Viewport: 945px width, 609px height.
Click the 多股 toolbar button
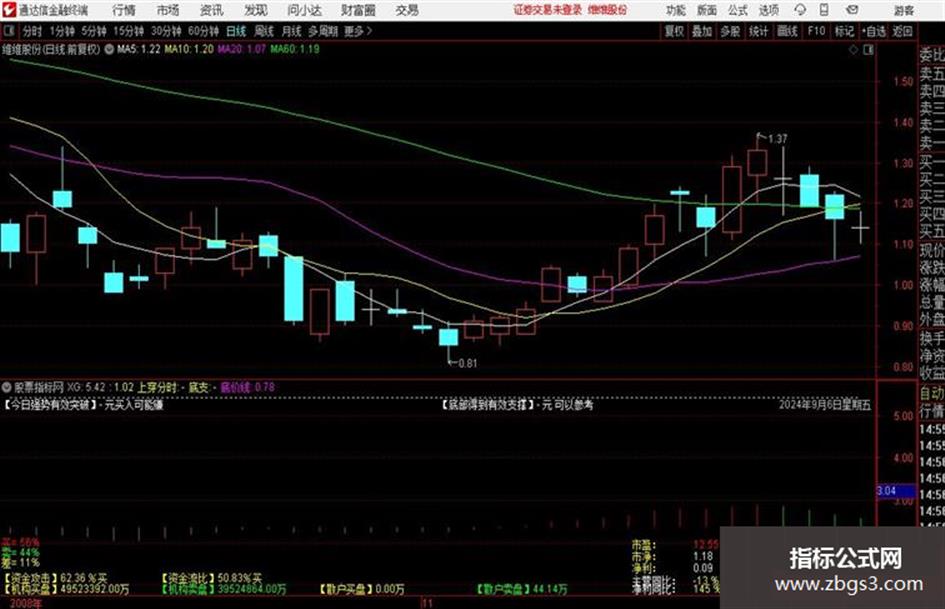[730, 31]
